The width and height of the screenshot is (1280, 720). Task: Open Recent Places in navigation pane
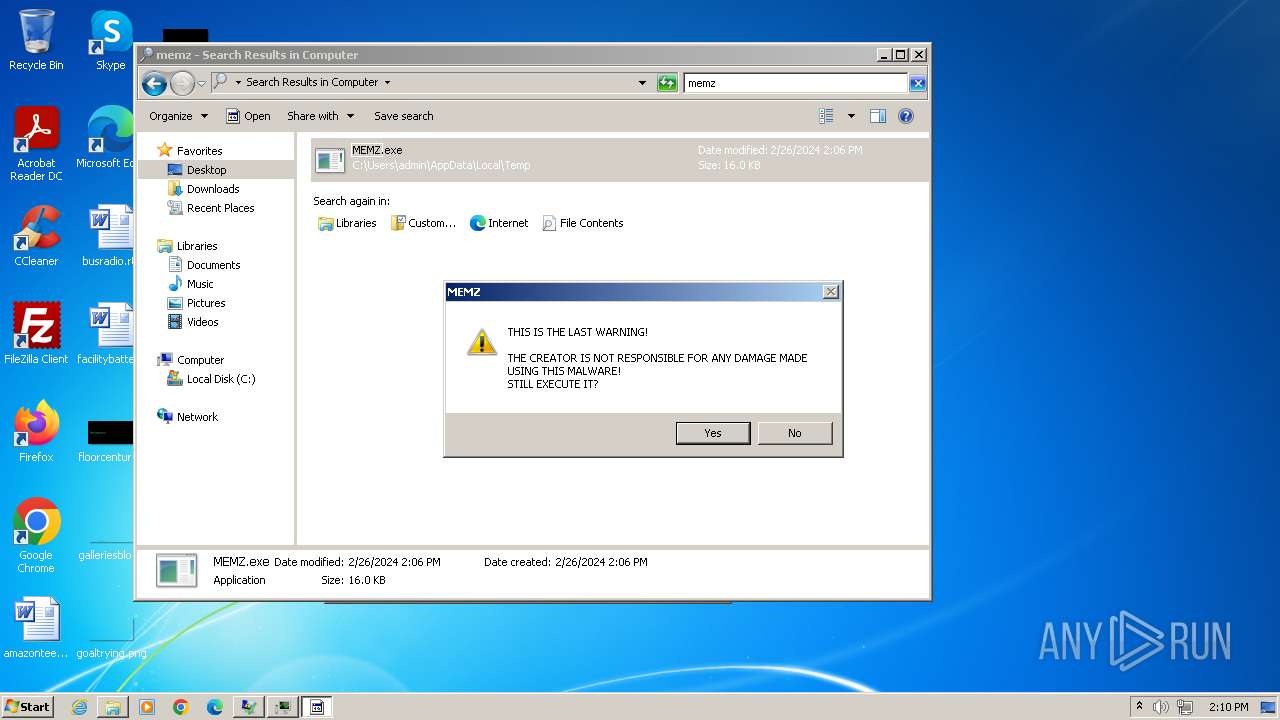point(220,208)
